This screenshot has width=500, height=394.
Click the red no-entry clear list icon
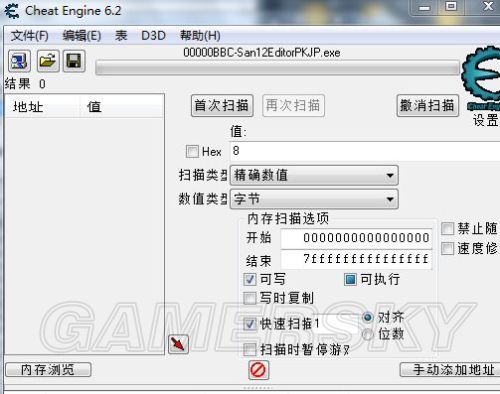258,370
